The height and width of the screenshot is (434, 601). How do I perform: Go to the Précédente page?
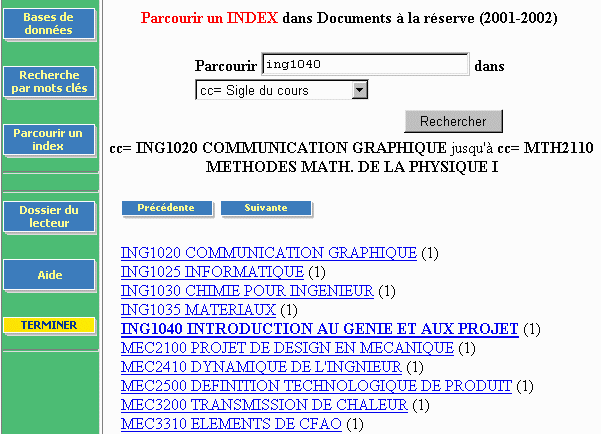[167, 208]
